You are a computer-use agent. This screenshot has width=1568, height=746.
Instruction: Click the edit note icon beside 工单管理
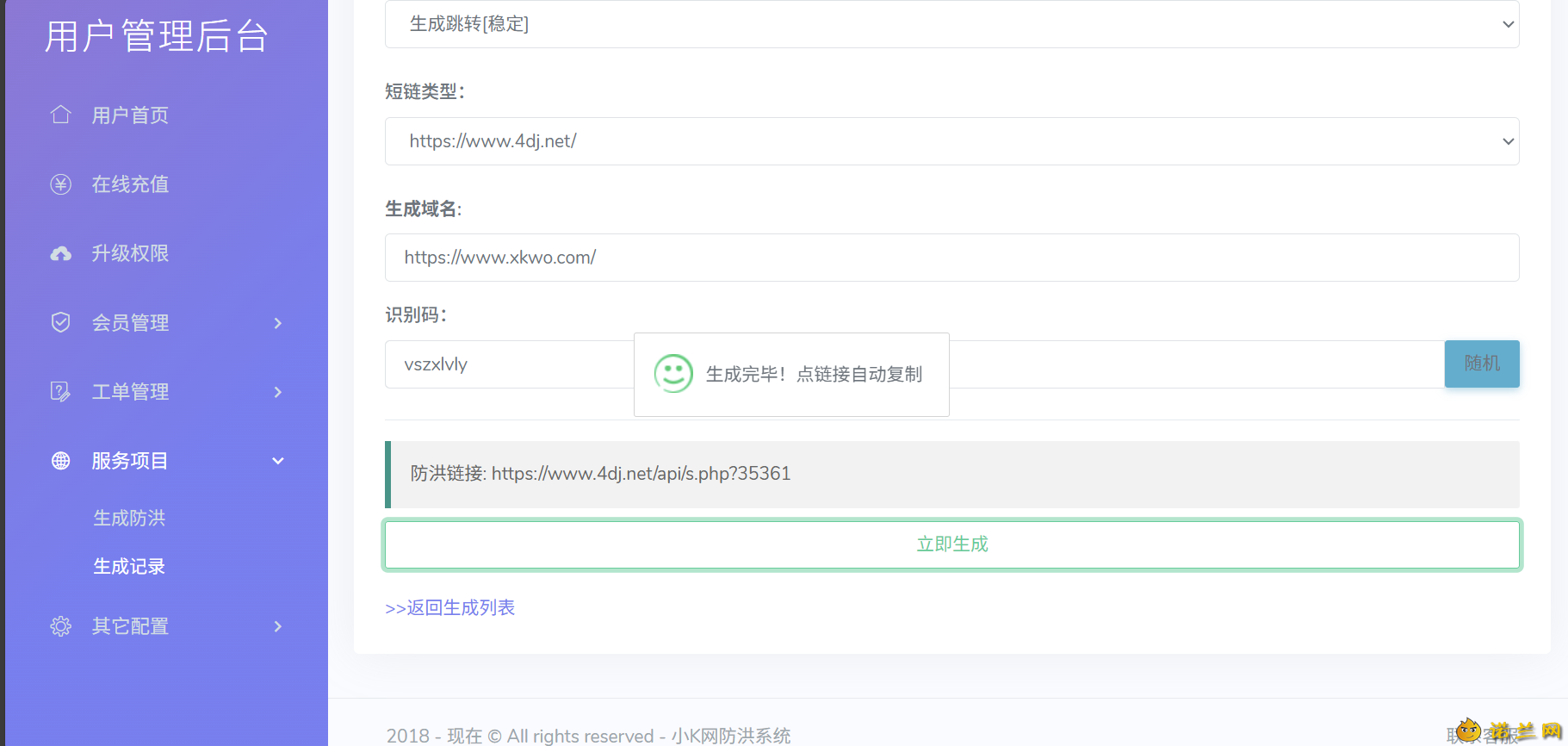coord(60,392)
